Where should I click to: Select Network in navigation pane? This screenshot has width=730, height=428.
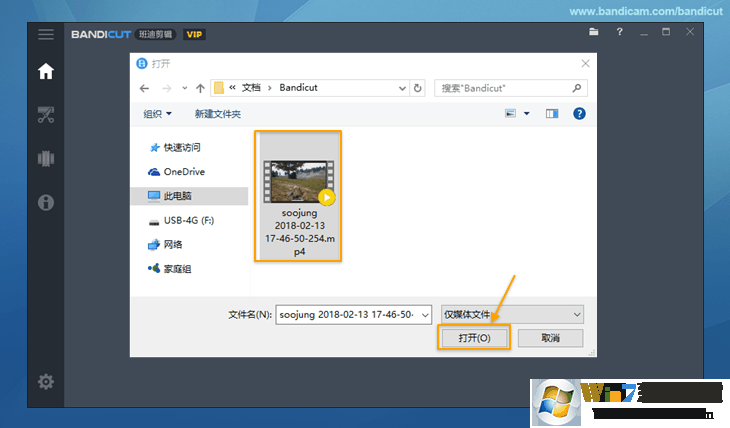pyautogui.click(x=165, y=245)
